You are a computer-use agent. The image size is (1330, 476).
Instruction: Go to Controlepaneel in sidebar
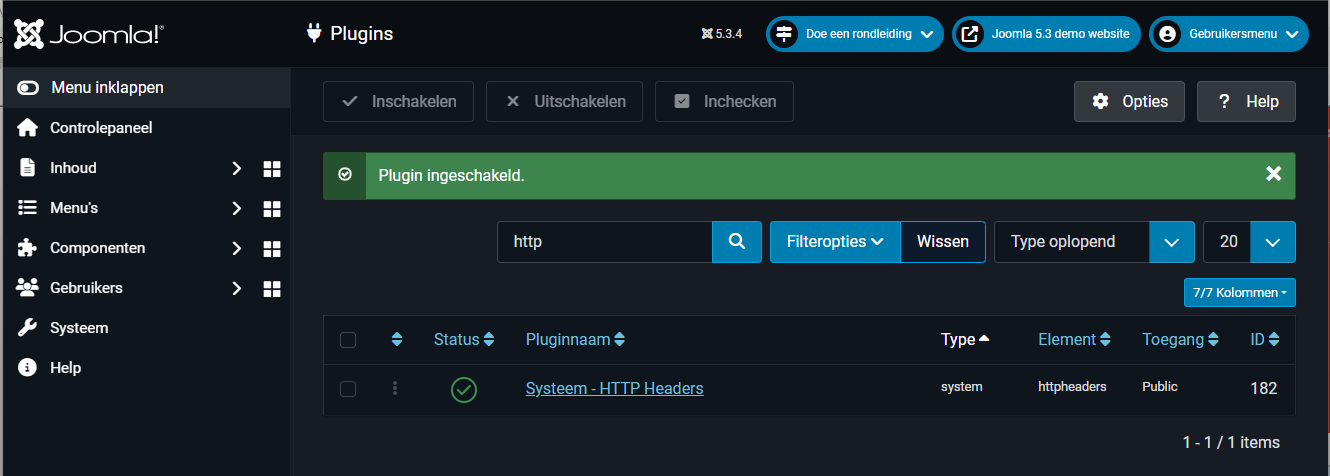[100, 128]
